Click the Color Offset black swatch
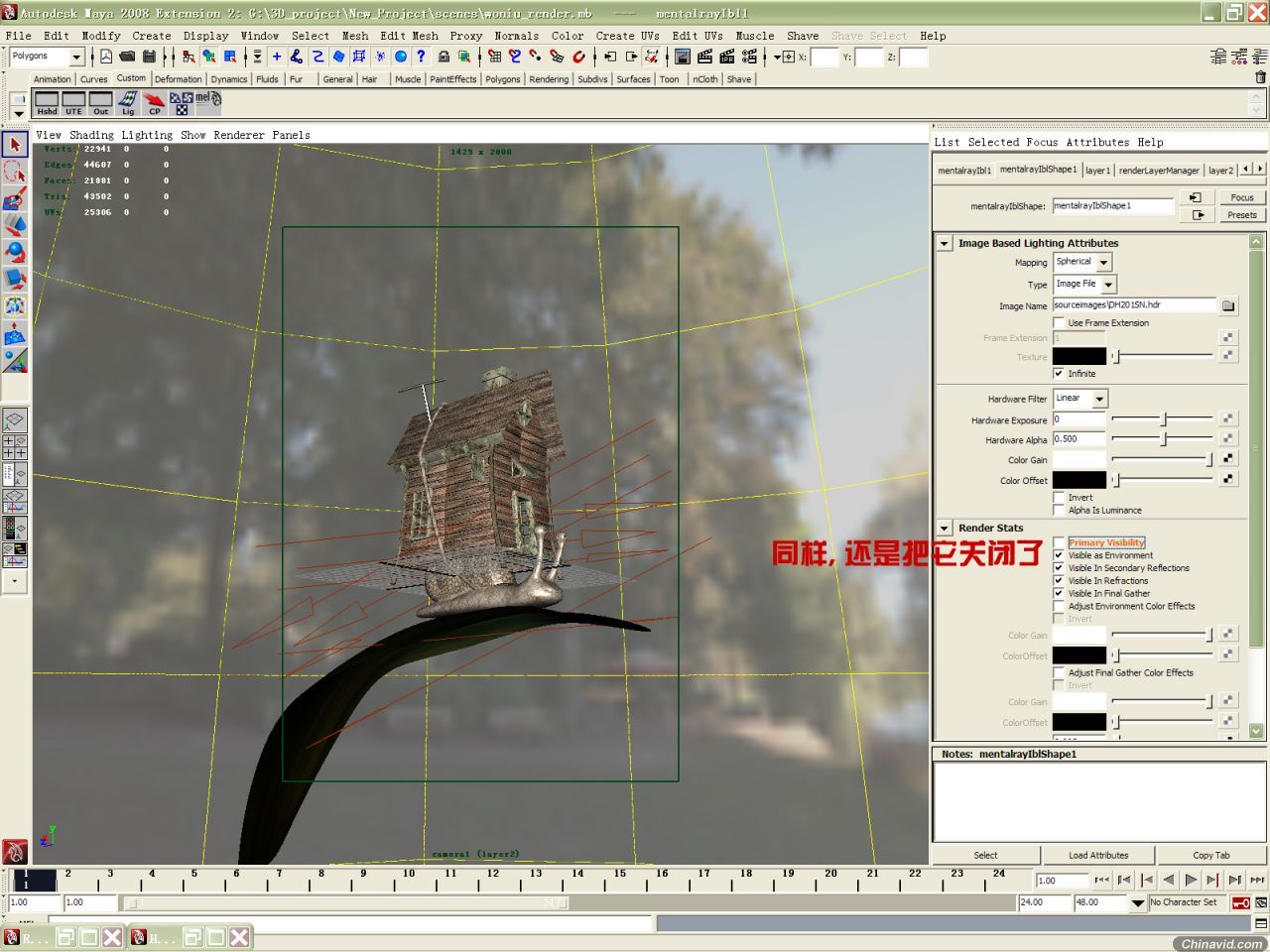 point(1079,480)
